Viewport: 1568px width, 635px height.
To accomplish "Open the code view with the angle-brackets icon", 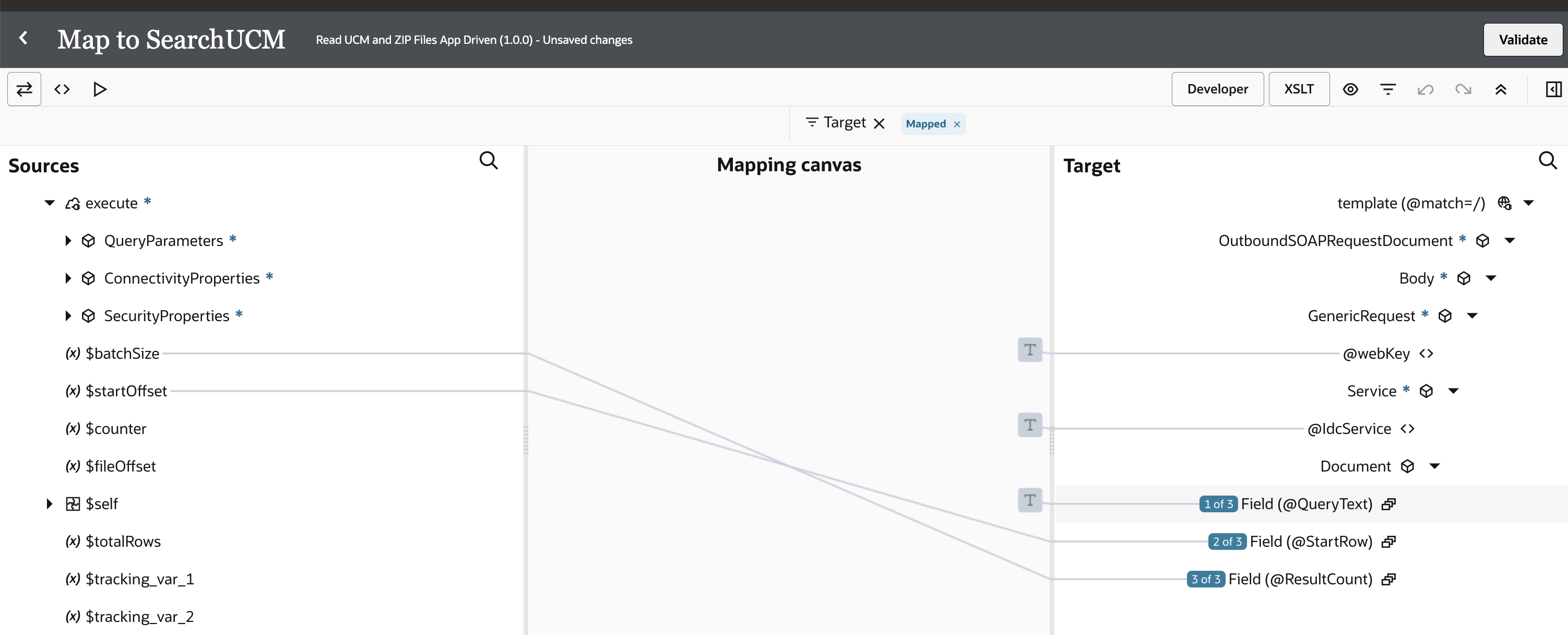I will [62, 89].
